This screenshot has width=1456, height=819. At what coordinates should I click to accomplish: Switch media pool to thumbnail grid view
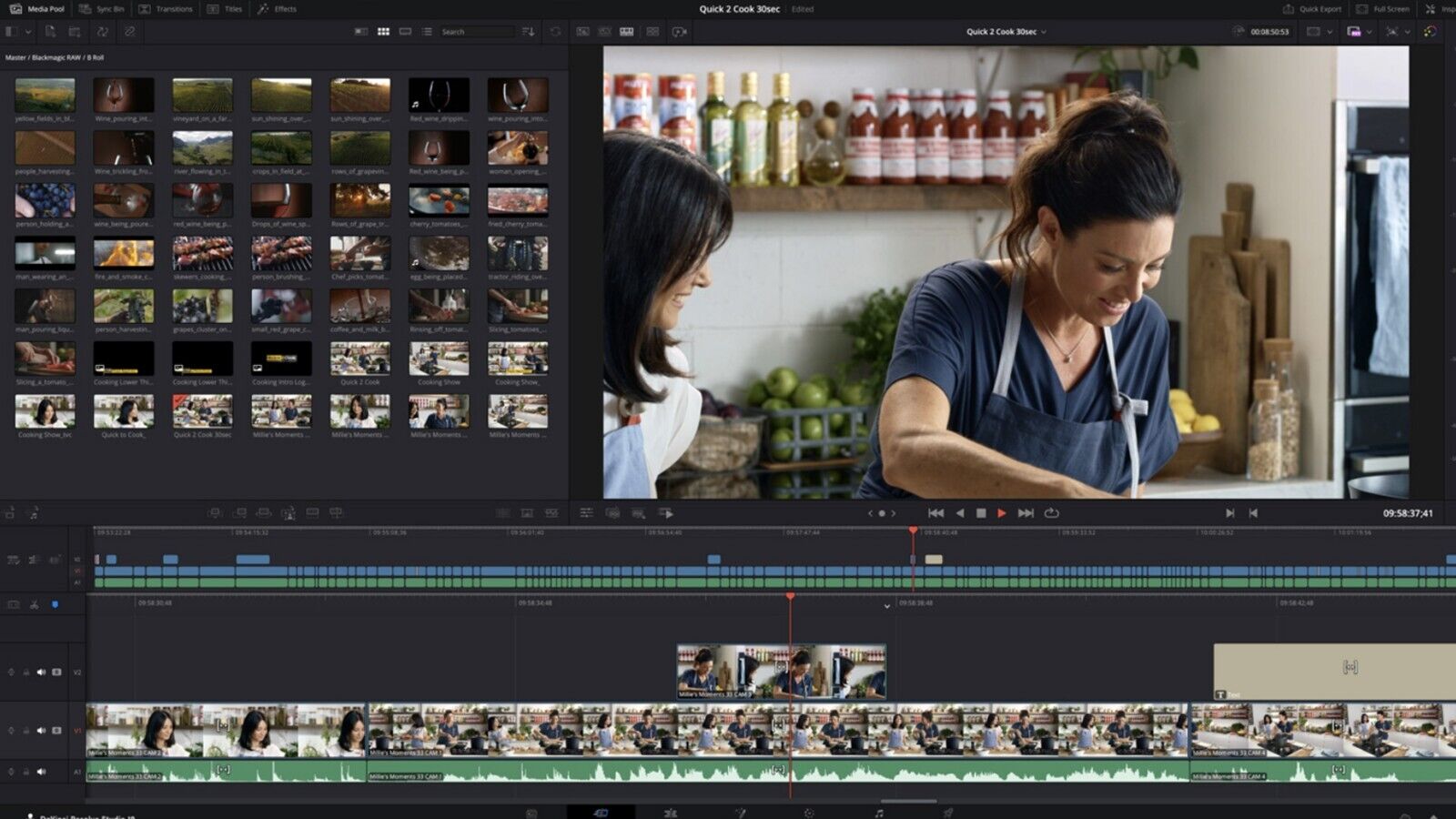click(383, 31)
